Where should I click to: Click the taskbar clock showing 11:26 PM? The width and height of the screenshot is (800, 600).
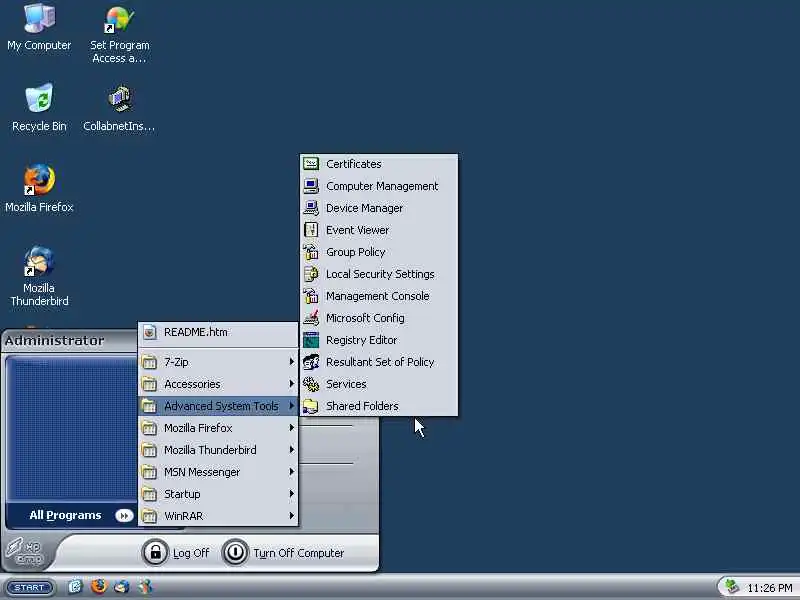[x=769, y=588]
